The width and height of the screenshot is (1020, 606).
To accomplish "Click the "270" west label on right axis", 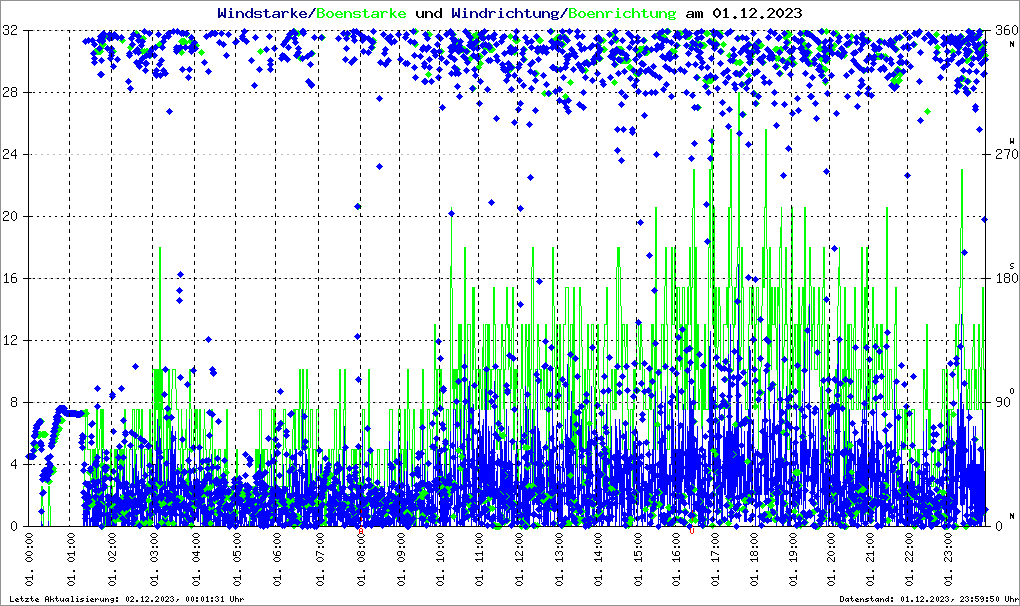I will (1002, 155).
